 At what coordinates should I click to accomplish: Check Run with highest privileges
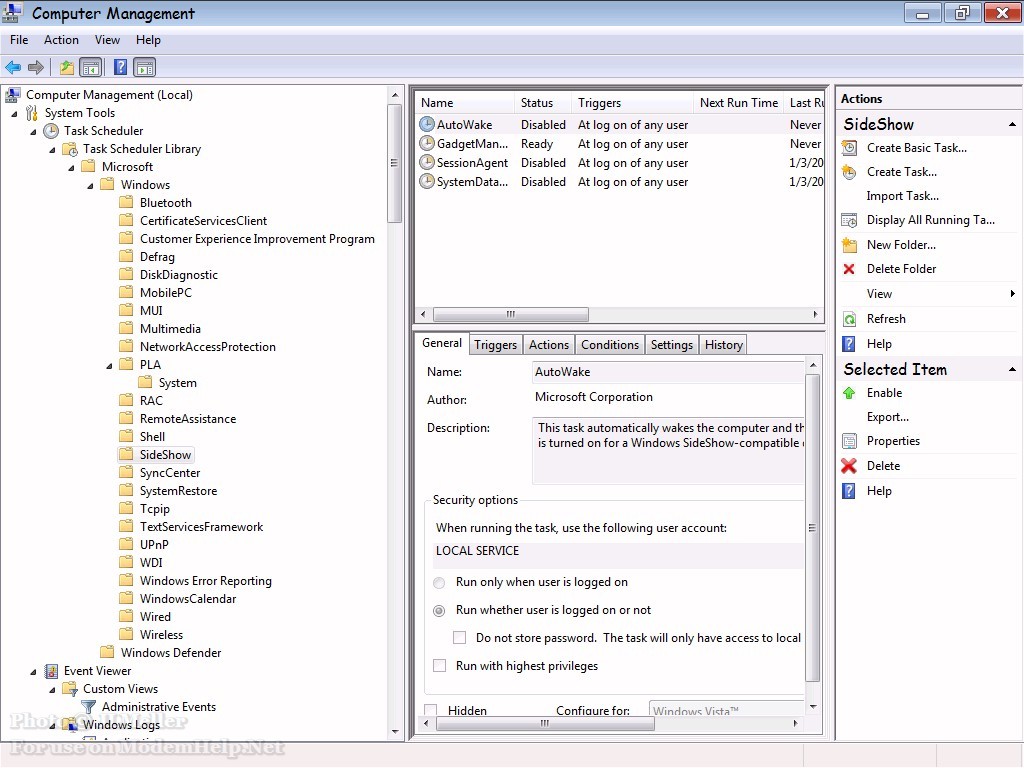pyautogui.click(x=440, y=665)
